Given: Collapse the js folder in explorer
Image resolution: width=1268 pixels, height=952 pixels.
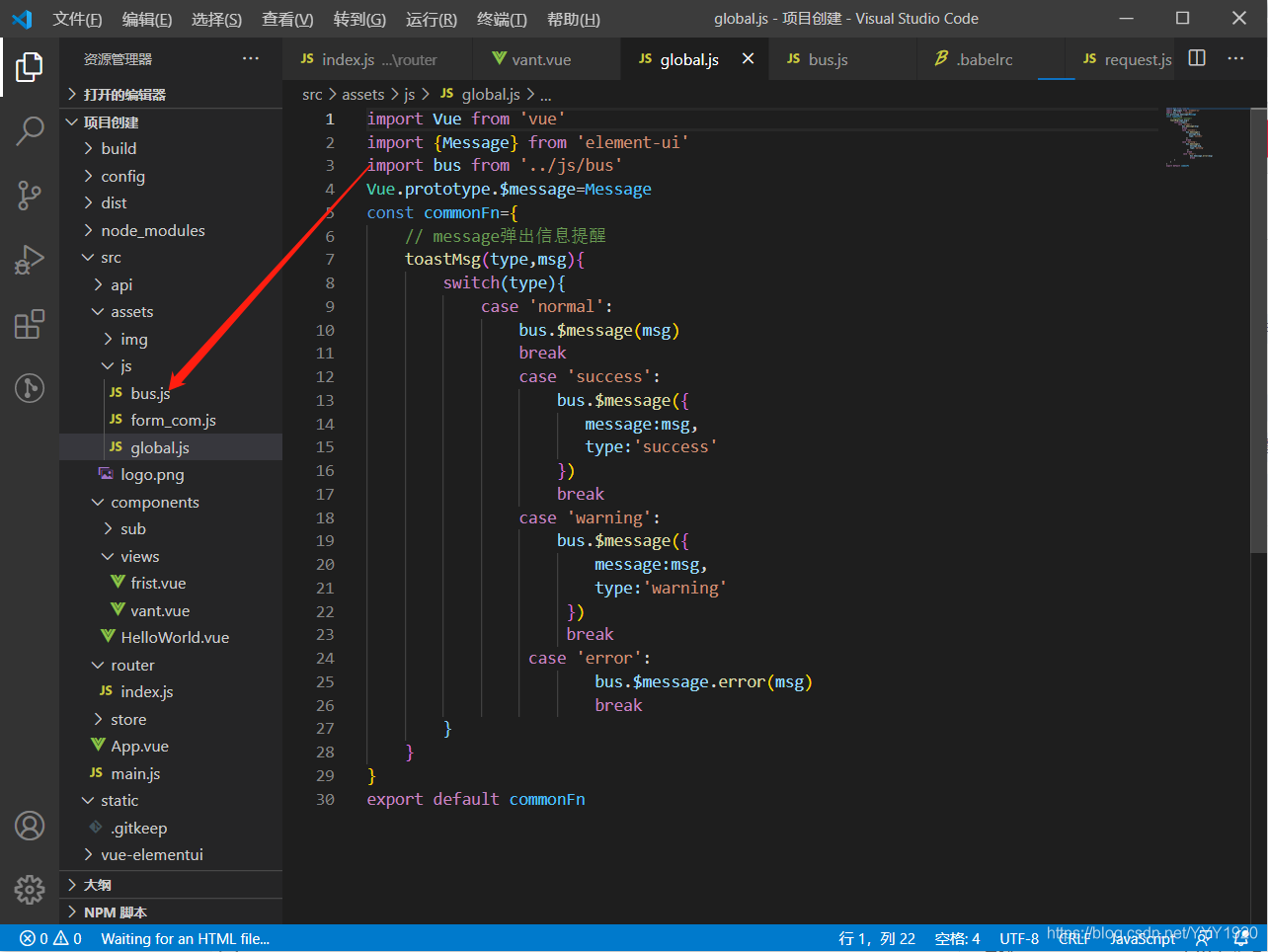Looking at the screenshot, I should coord(171,365).
